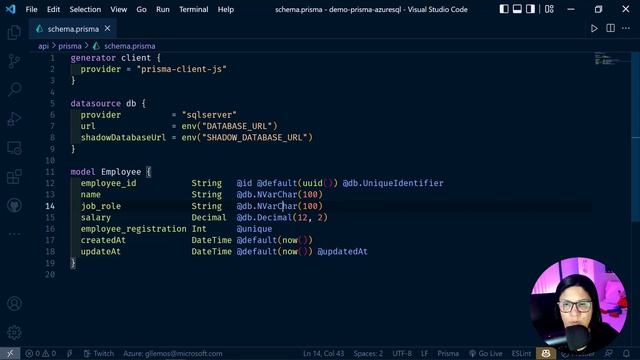Go to line via Ln 14, Col 43

(323, 353)
